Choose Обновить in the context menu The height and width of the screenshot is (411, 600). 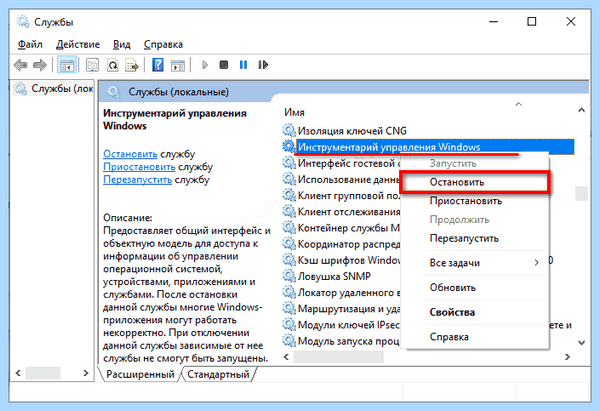pyautogui.click(x=474, y=287)
